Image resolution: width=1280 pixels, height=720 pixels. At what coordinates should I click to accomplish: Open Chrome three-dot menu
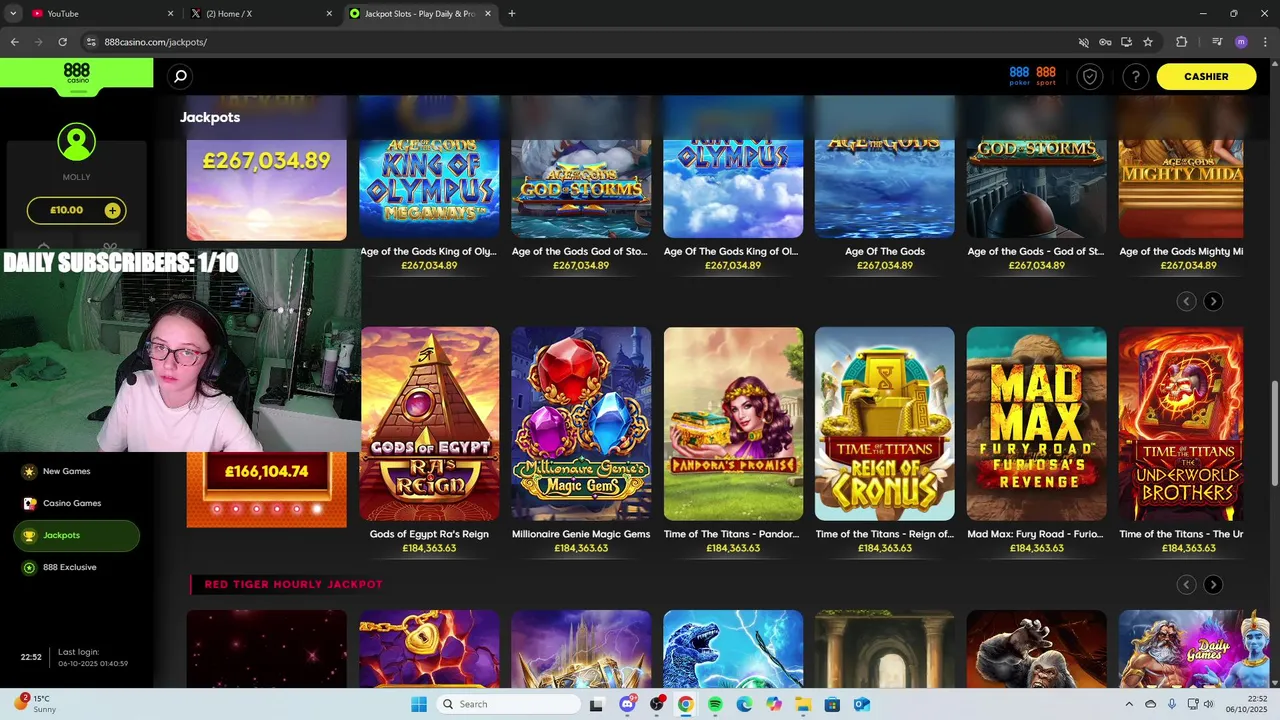[x=1264, y=42]
